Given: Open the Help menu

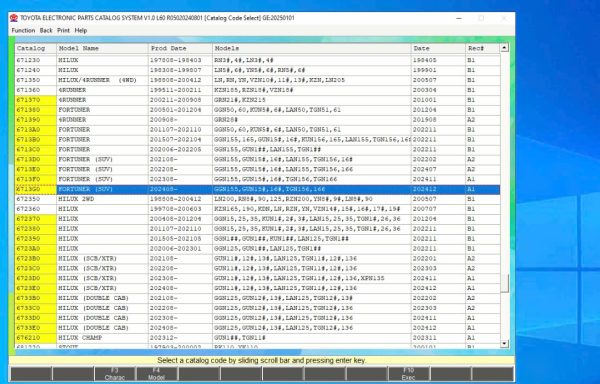Looking at the screenshot, I should [x=81, y=31].
